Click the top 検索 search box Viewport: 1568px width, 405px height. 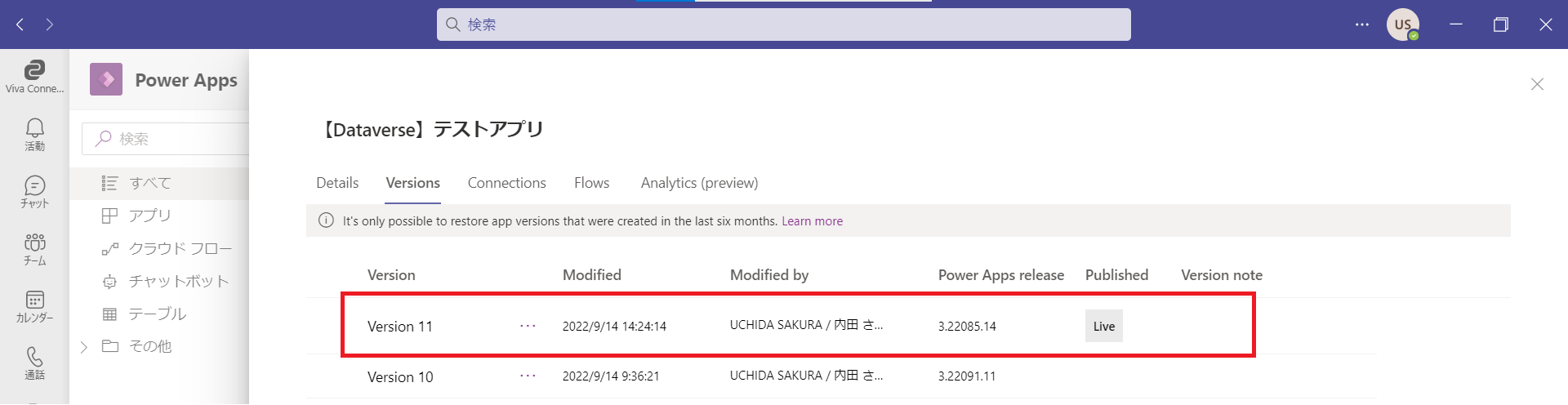784,24
